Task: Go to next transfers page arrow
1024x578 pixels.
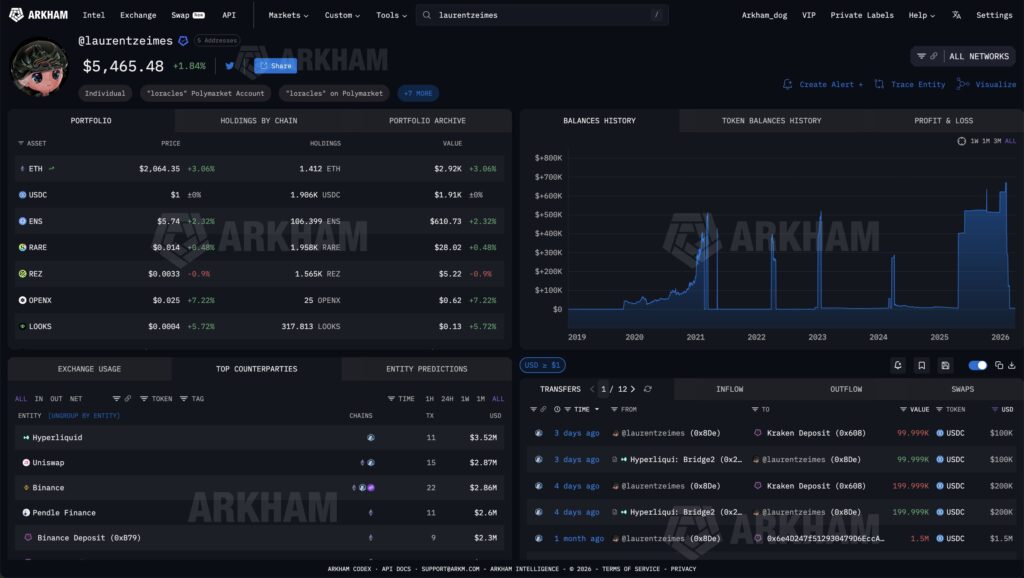Action: (633, 389)
